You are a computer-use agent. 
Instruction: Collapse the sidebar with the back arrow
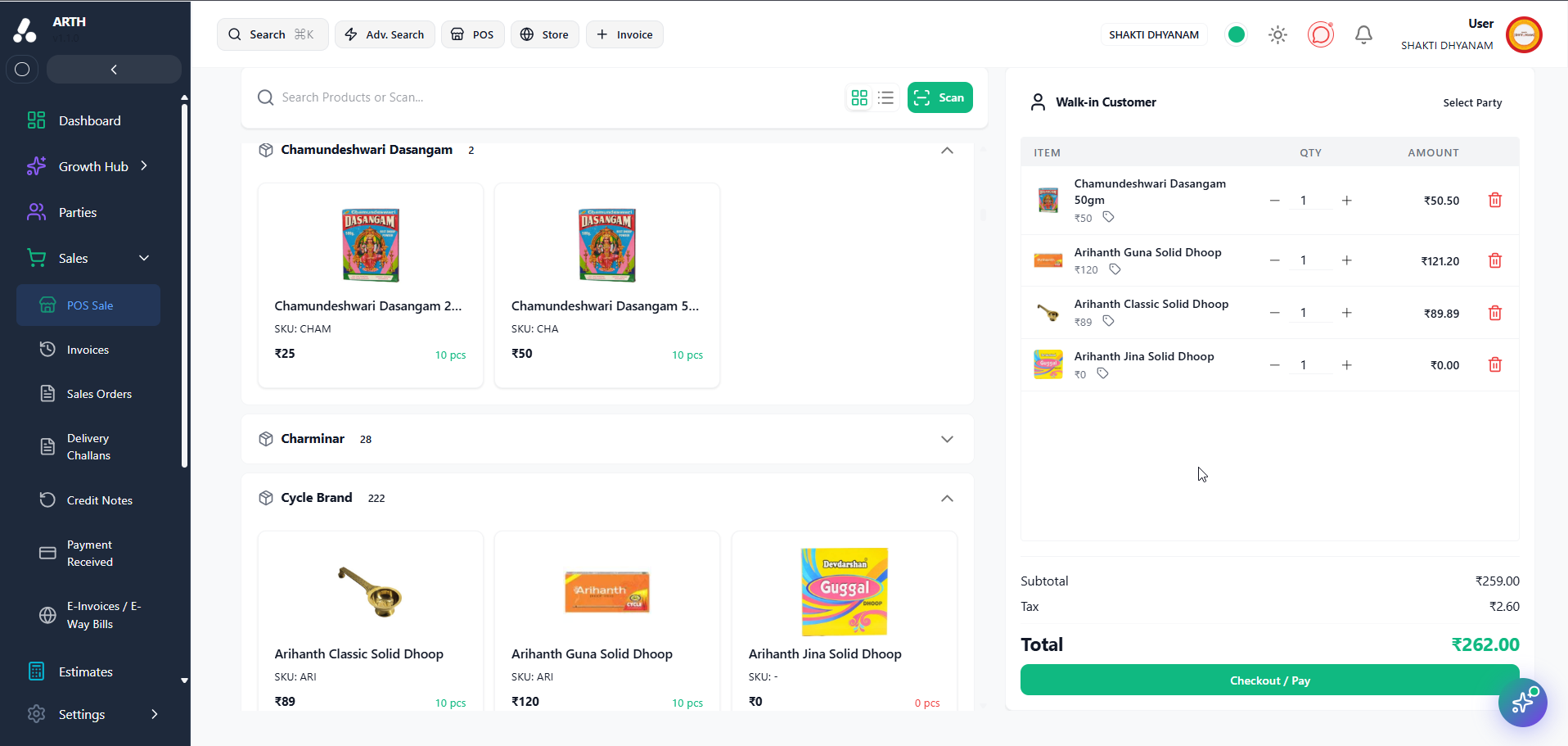pyautogui.click(x=114, y=70)
